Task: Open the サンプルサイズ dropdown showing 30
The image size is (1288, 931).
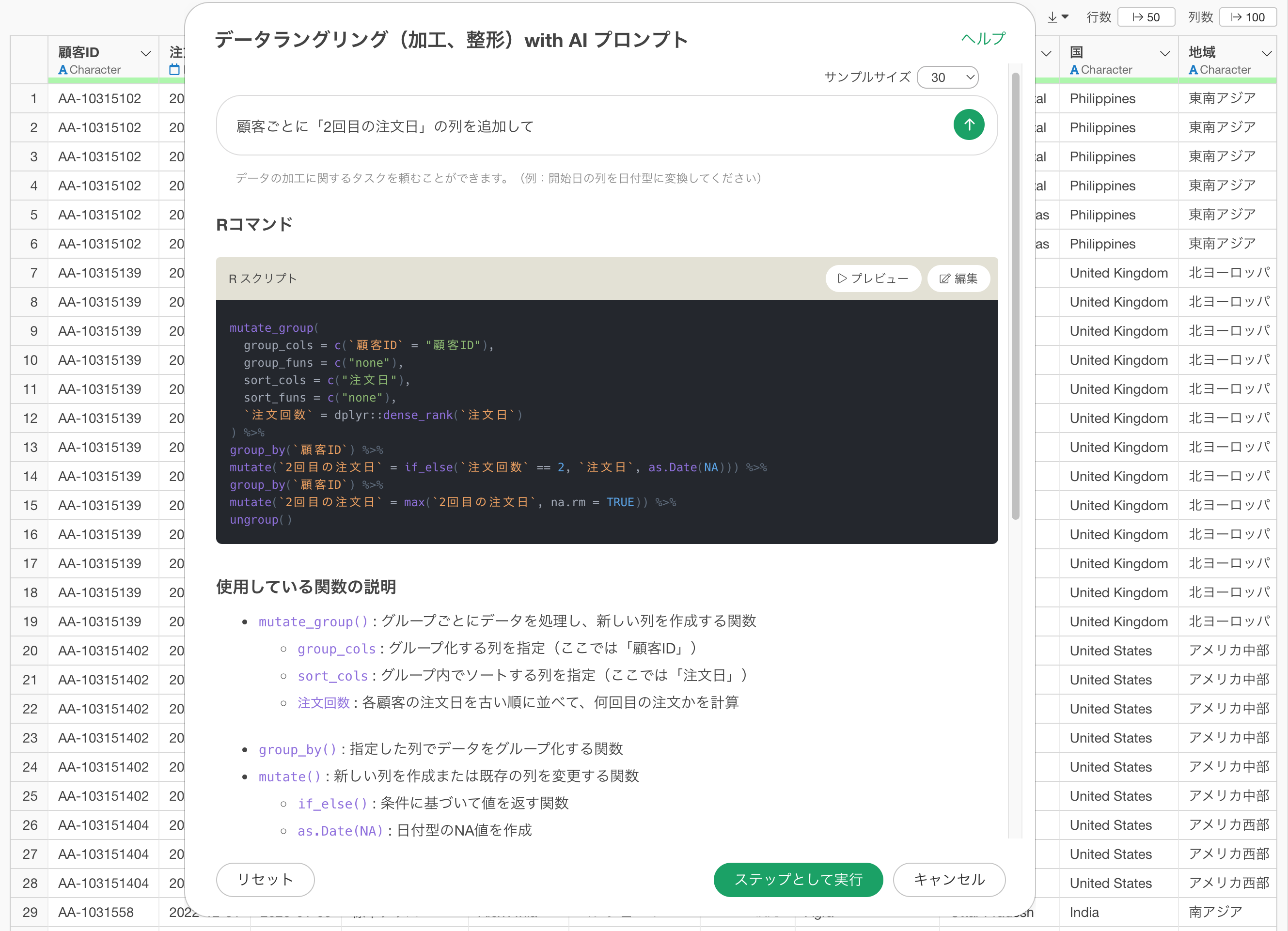Action: click(x=947, y=77)
